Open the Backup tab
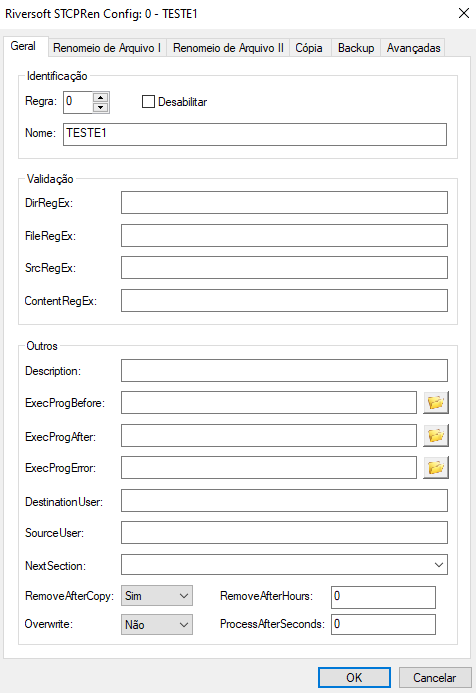476x693 pixels. tap(356, 48)
